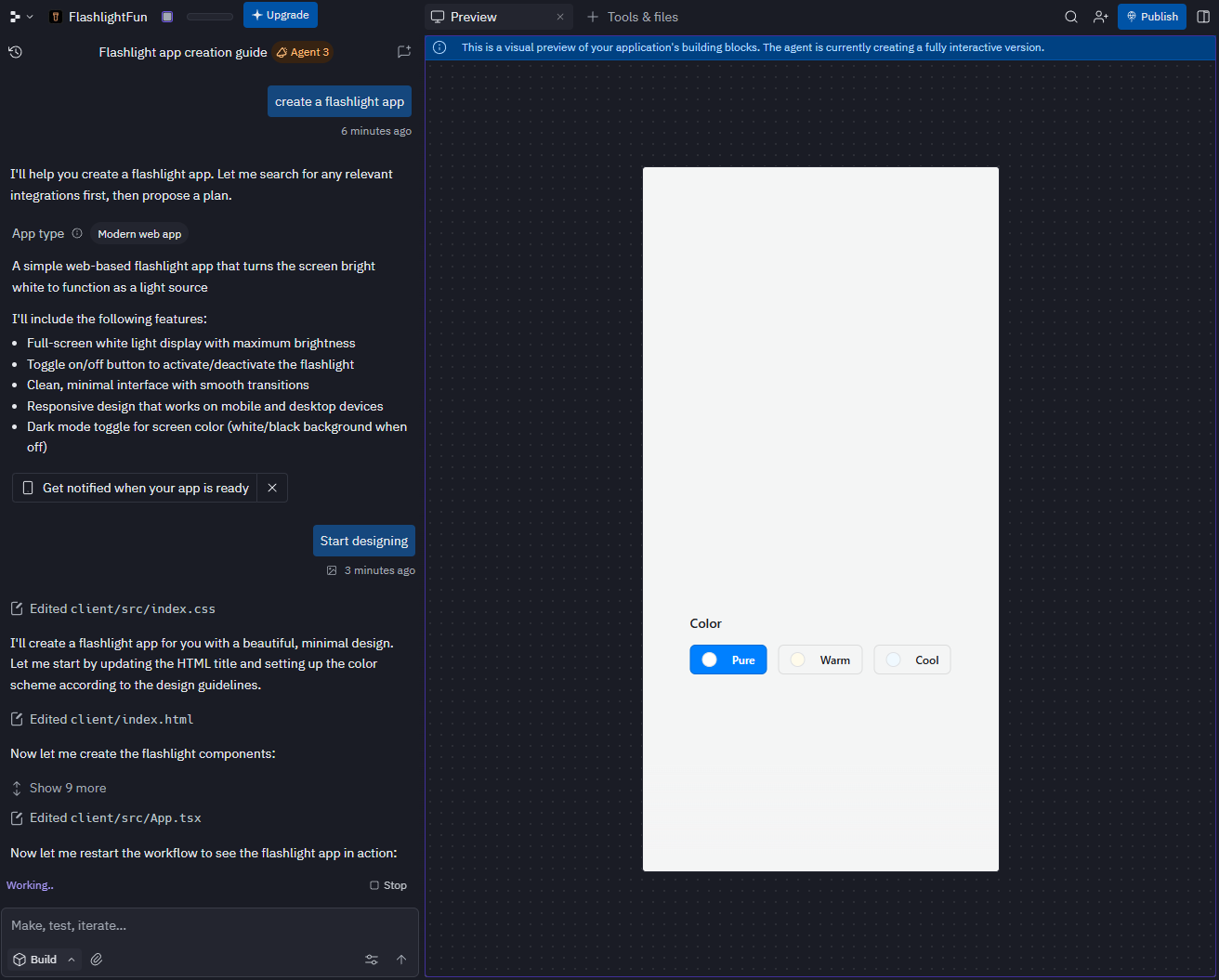This screenshot has height=980, width=1219.
Task: Open search with the magnifying glass icon
Action: [1070, 16]
